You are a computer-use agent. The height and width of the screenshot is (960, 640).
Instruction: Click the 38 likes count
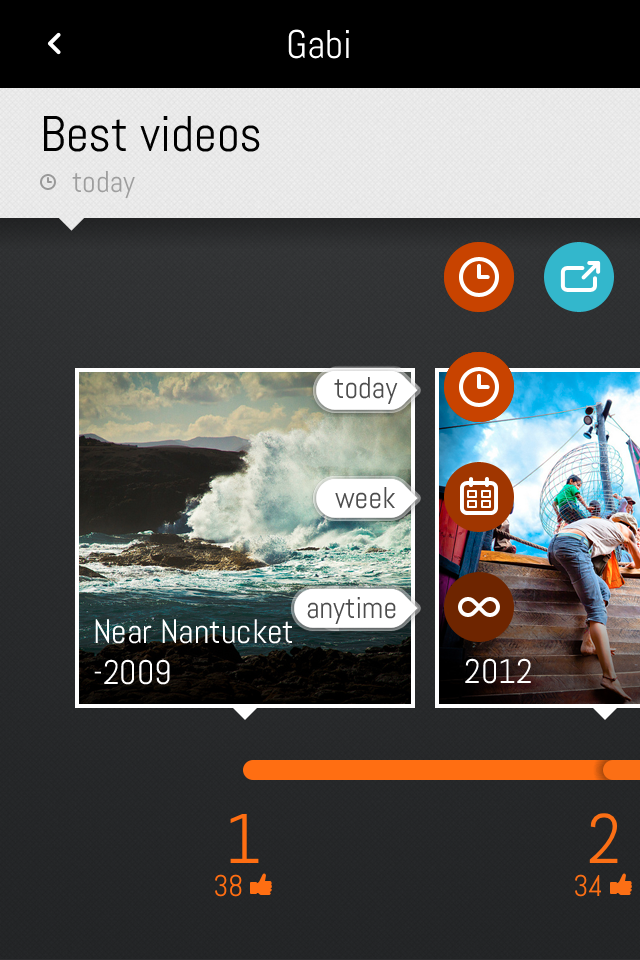tap(228, 886)
